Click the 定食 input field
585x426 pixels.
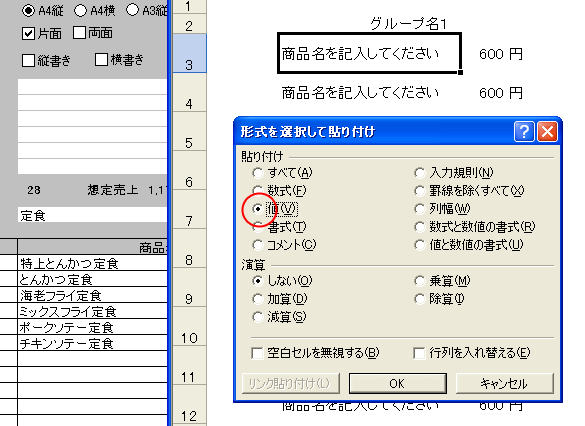(x=93, y=215)
